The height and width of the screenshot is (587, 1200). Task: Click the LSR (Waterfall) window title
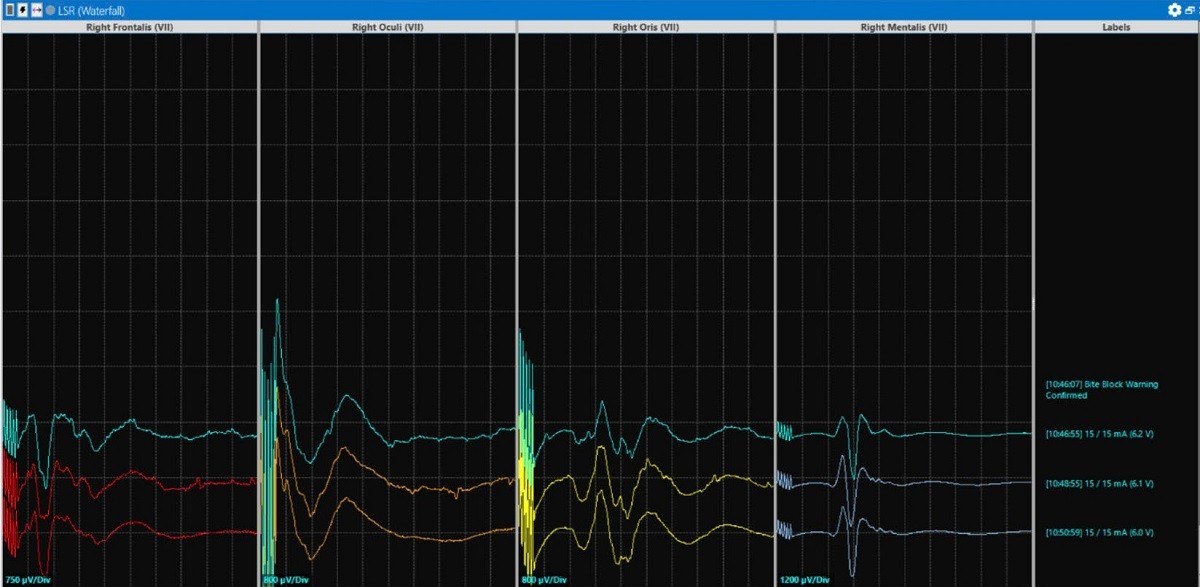[91, 10]
